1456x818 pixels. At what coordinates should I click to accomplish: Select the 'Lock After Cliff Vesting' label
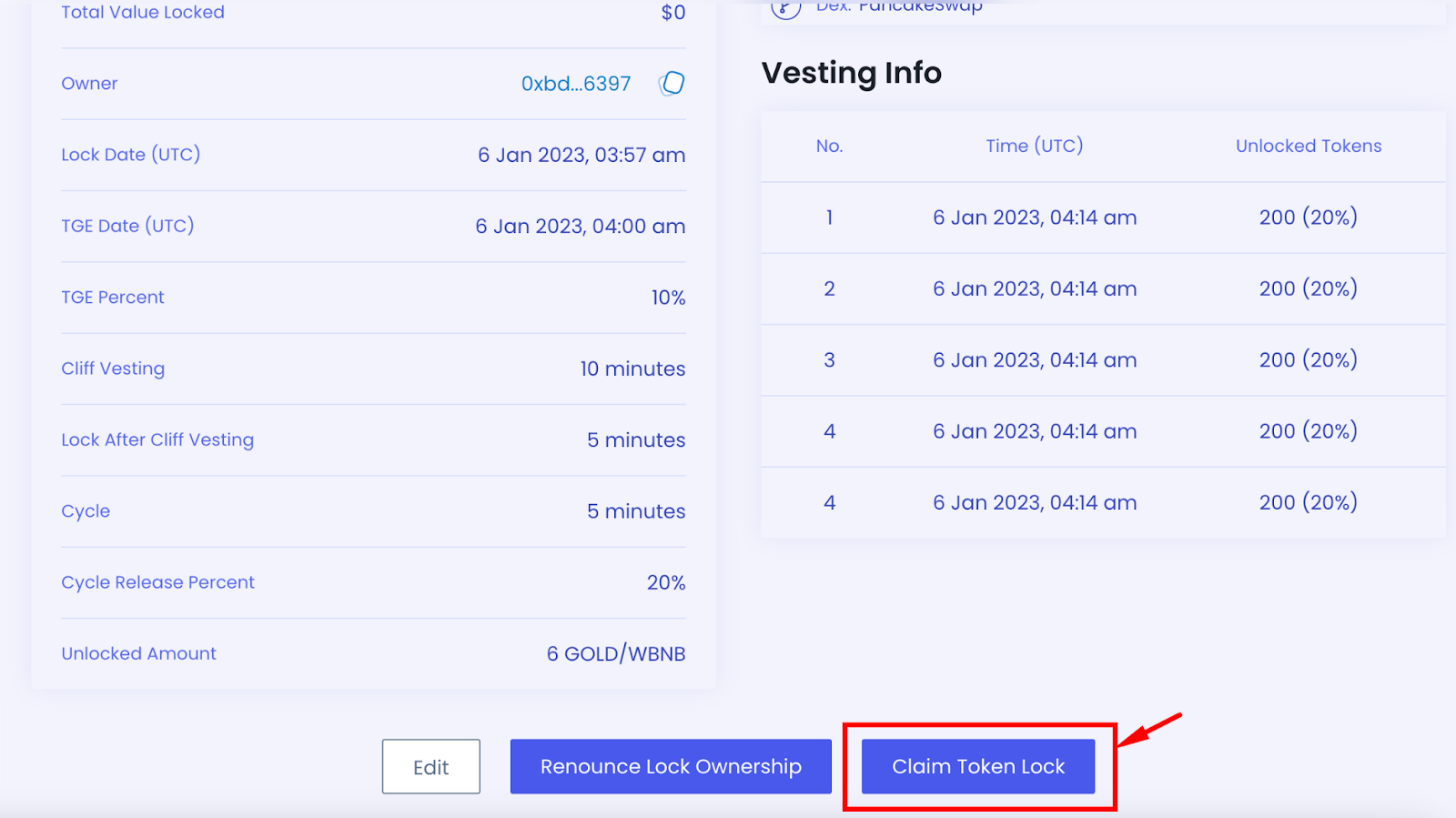tap(157, 439)
